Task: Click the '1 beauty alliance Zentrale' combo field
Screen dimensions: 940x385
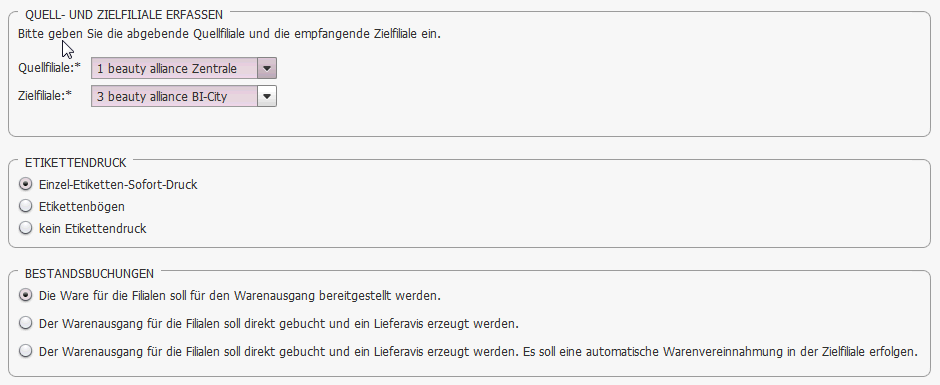Action: coord(183,68)
